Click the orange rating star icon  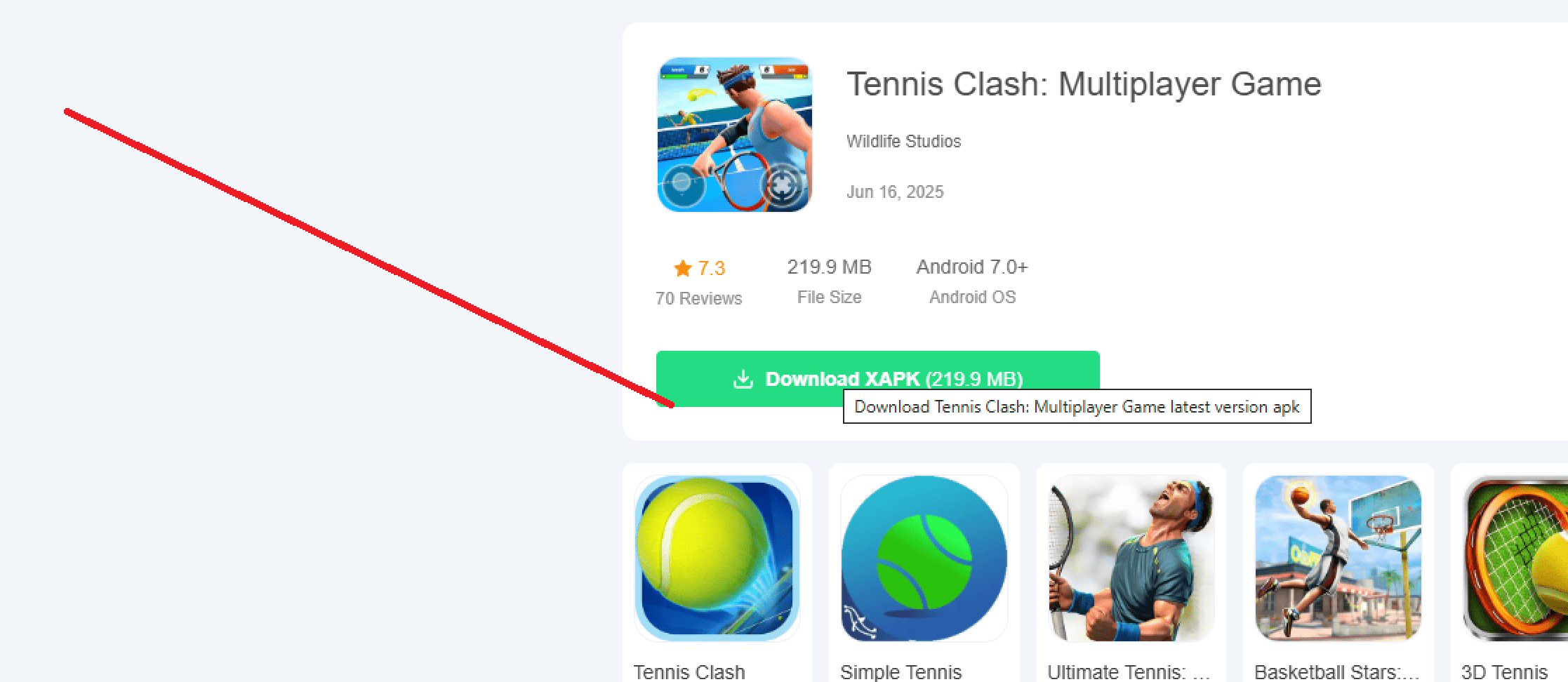[x=682, y=268]
